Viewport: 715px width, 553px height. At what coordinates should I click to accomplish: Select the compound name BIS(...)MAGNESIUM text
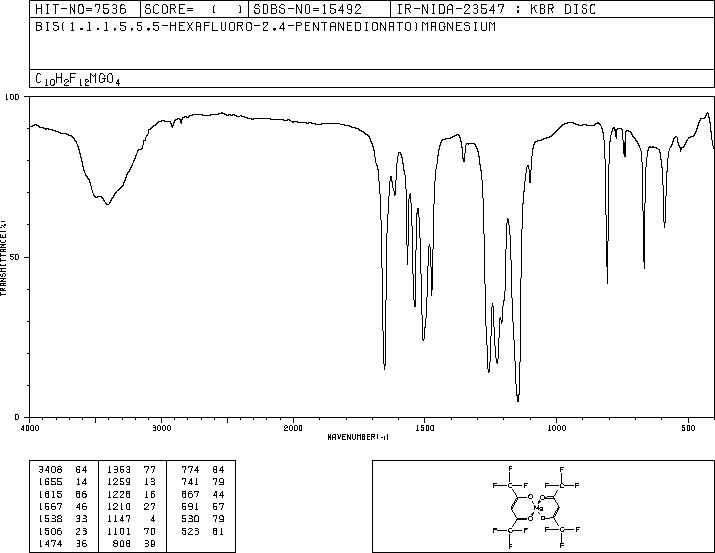coord(265,26)
